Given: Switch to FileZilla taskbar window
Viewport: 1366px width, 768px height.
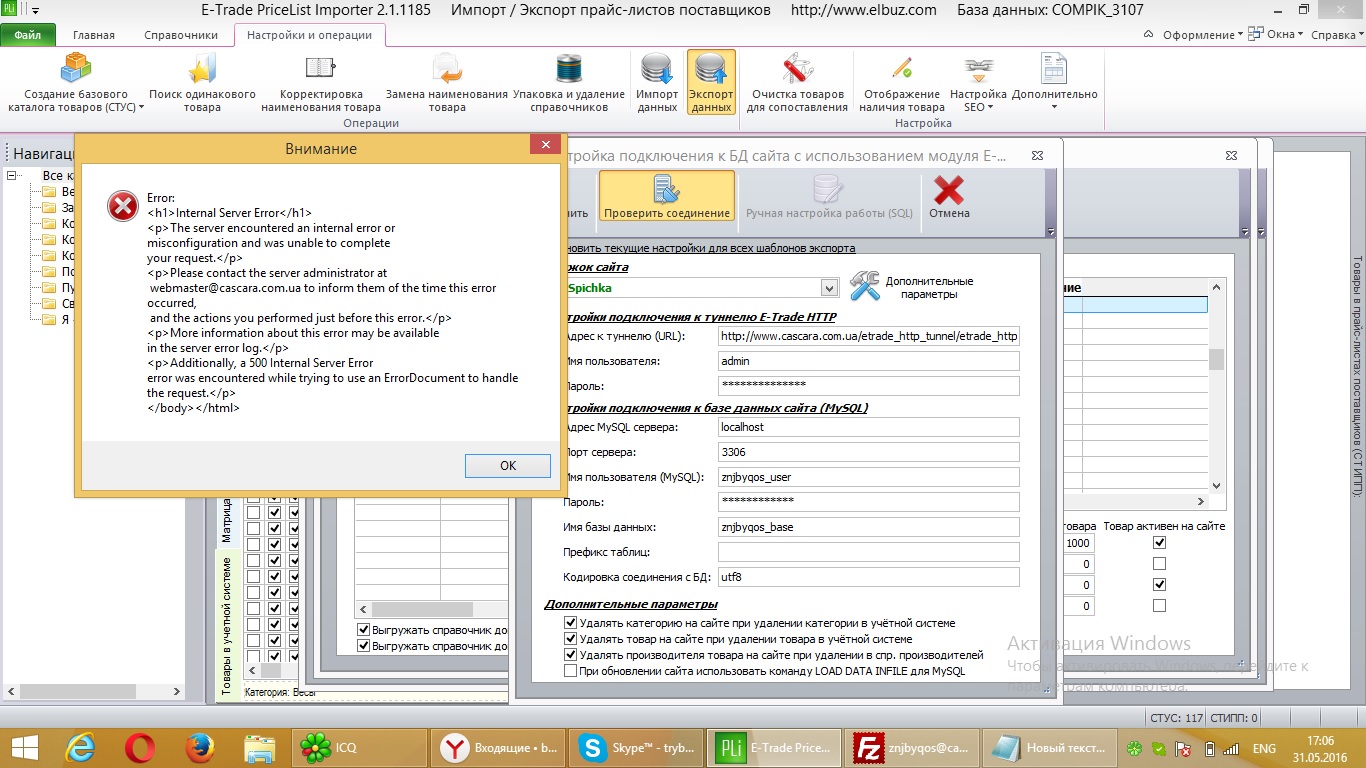Looking at the screenshot, I should point(910,747).
